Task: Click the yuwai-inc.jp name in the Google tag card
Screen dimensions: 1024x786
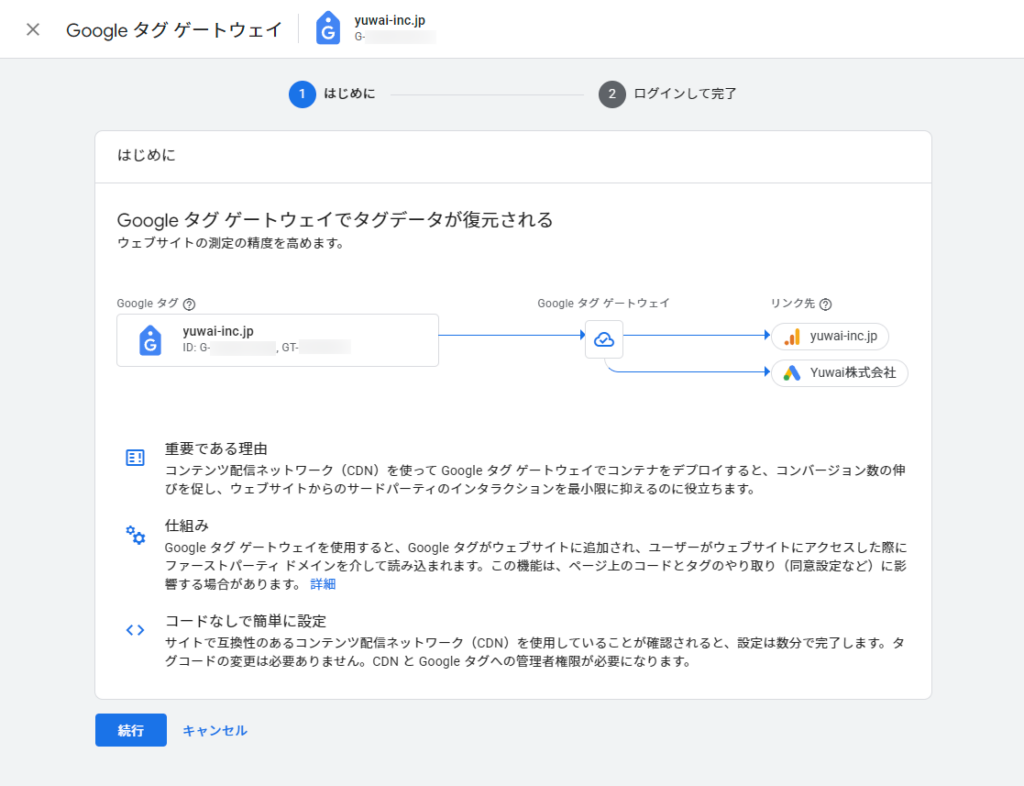Action: pyautogui.click(x=218, y=331)
